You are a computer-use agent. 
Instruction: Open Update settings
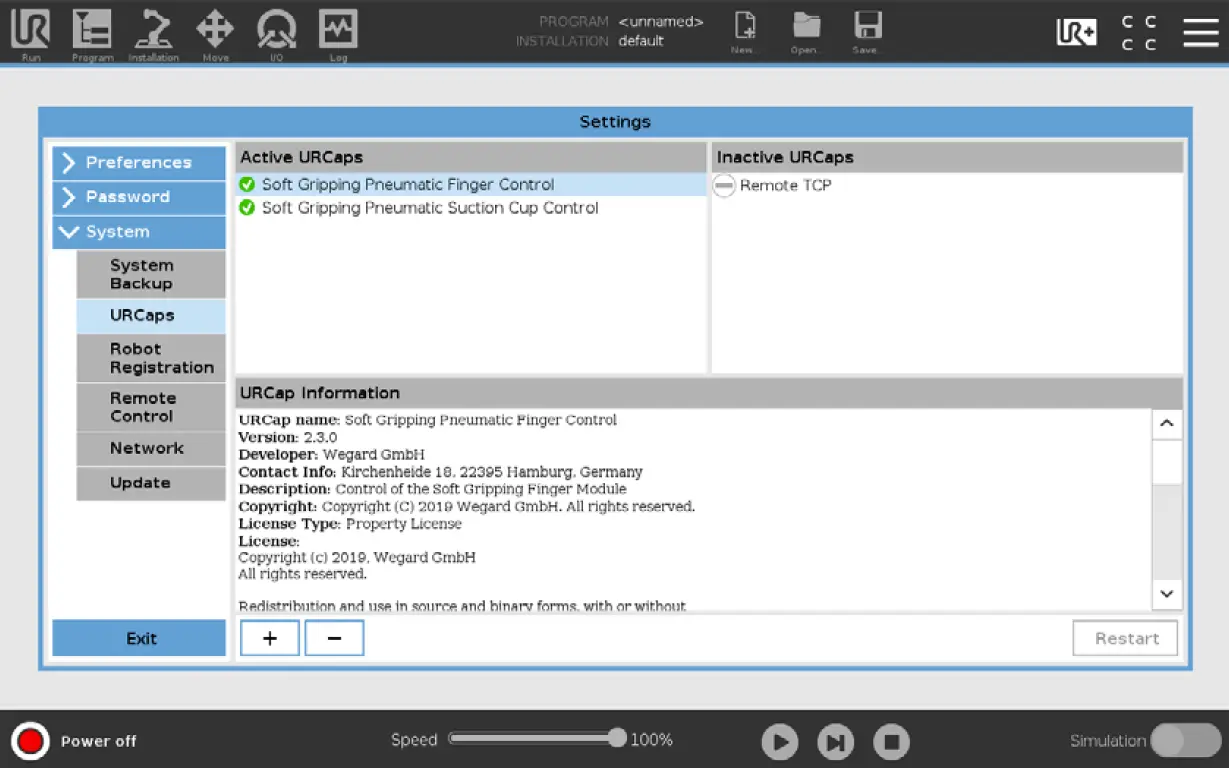[x=151, y=483]
